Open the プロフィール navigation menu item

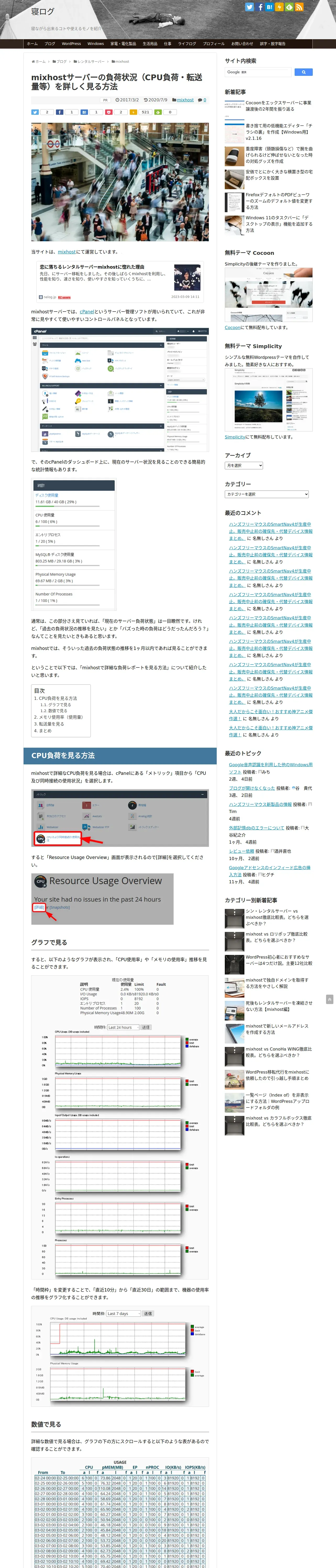[x=214, y=44]
